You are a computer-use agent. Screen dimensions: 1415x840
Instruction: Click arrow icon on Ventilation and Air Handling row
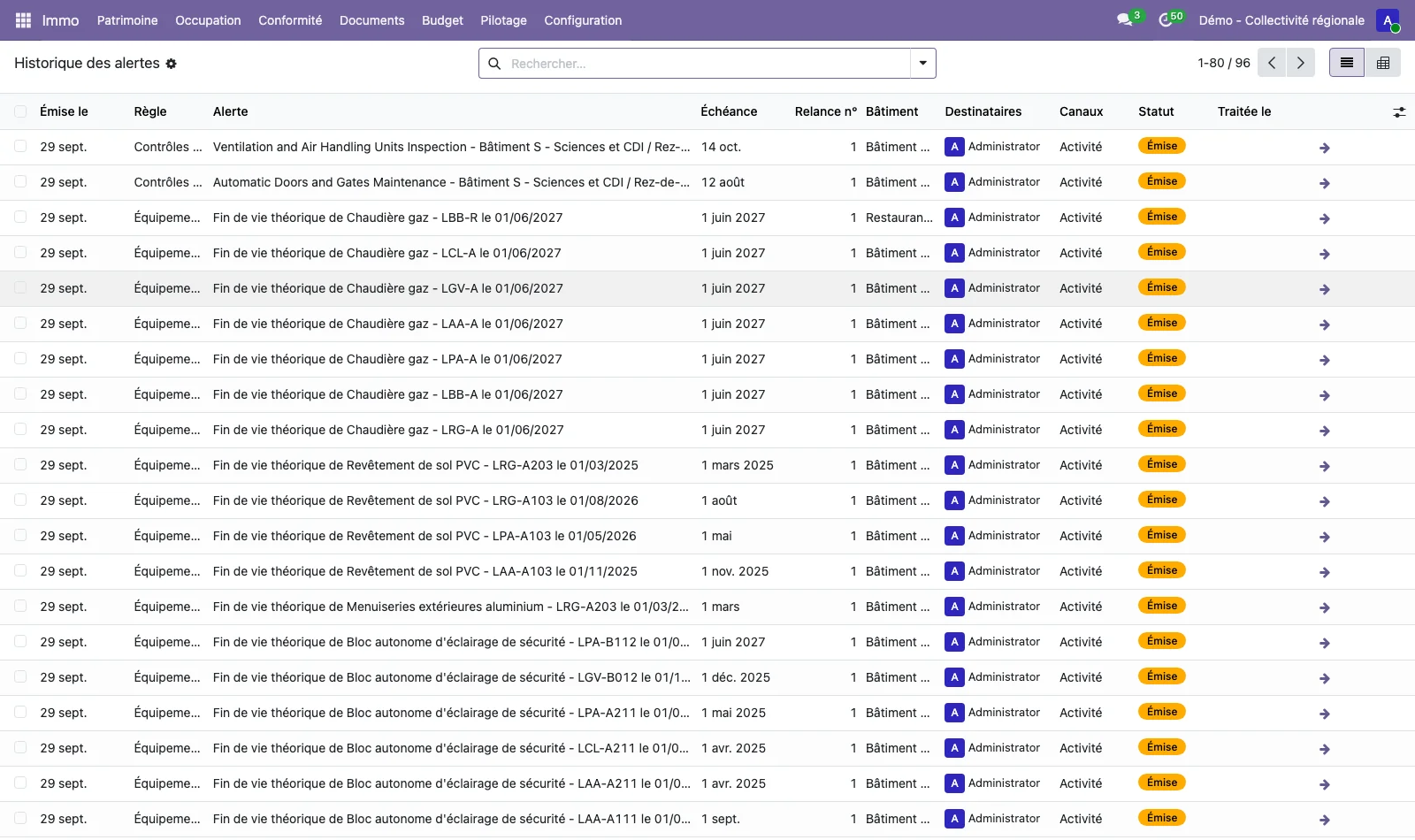(1325, 148)
